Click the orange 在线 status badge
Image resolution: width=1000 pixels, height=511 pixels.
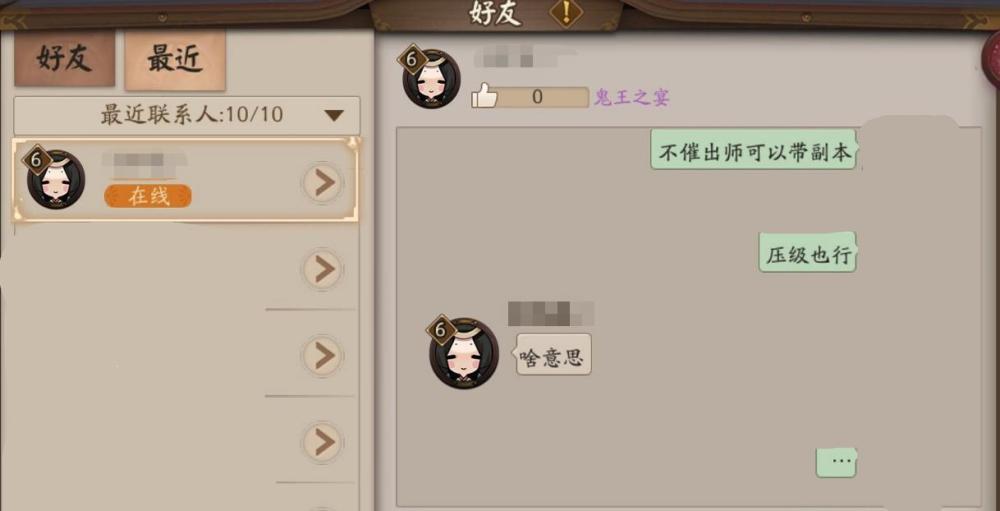click(x=148, y=196)
